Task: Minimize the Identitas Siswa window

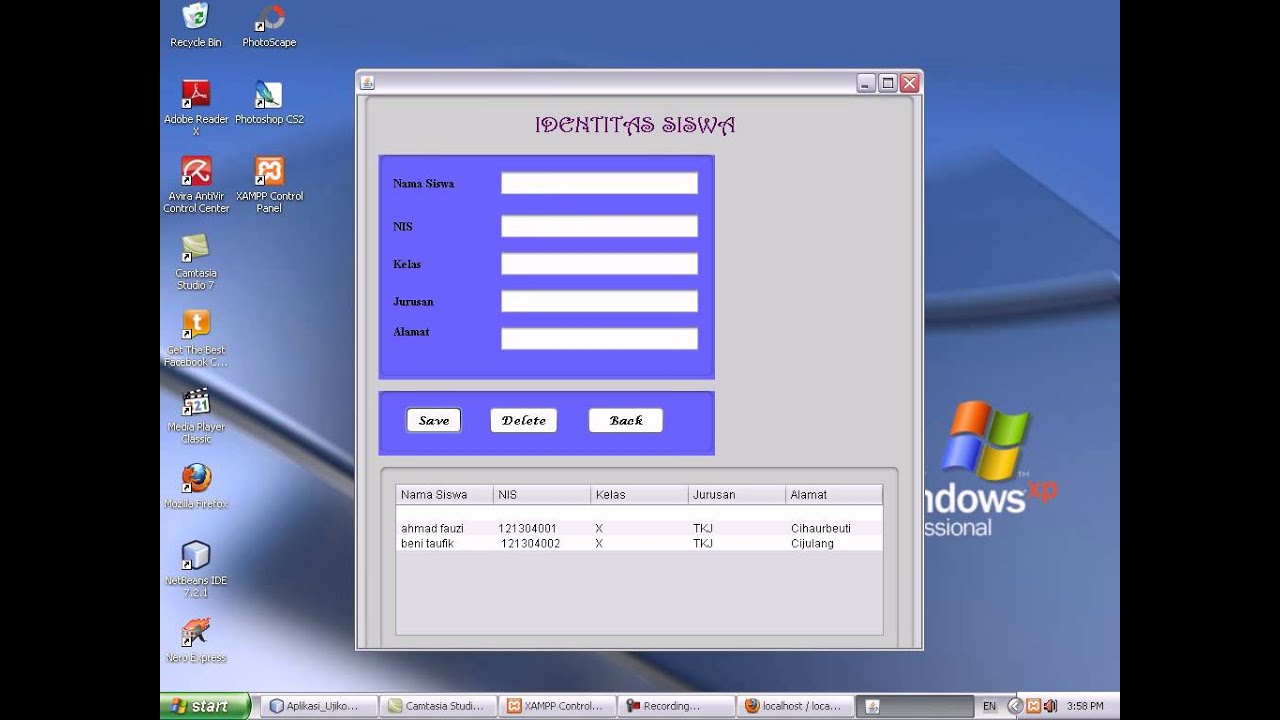Action: click(866, 83)
